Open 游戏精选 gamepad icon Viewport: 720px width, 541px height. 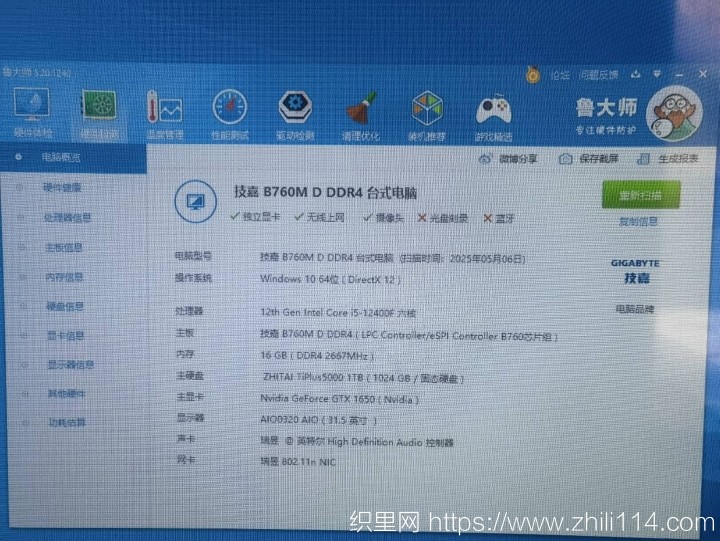[x=493, y=117]
